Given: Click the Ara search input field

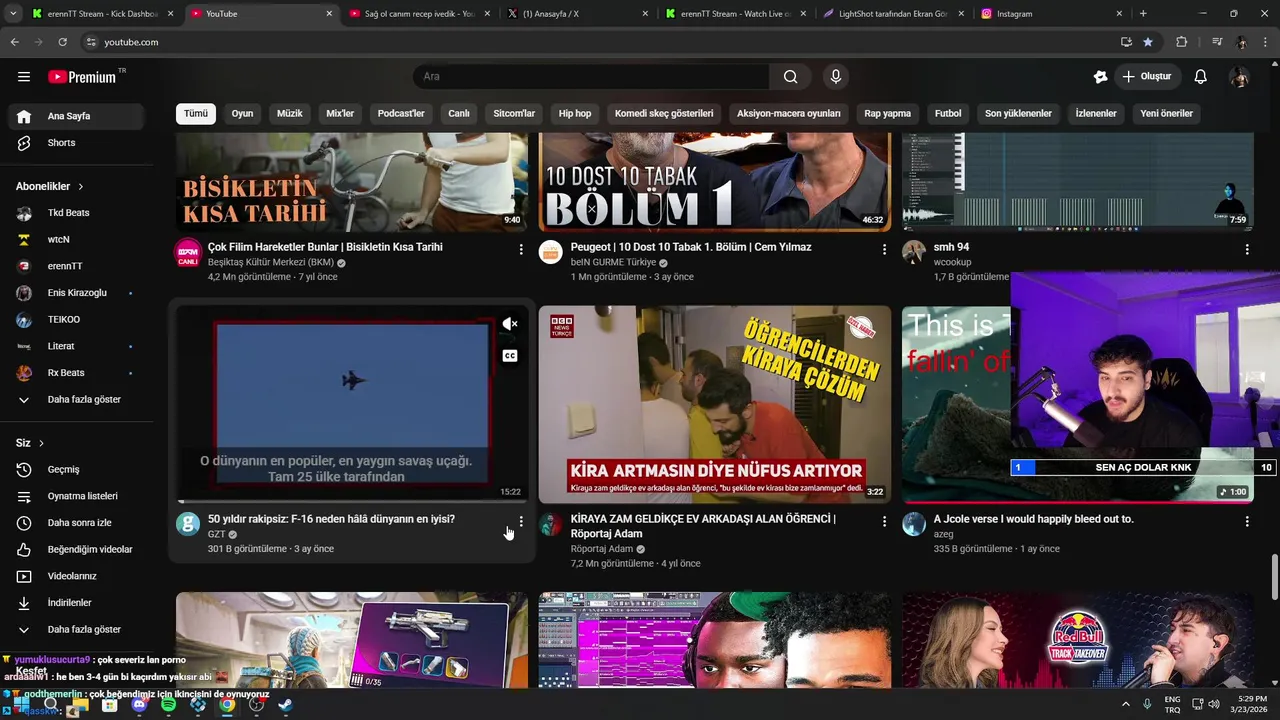Looking at the screenshot, I should [x=591, y=77].
